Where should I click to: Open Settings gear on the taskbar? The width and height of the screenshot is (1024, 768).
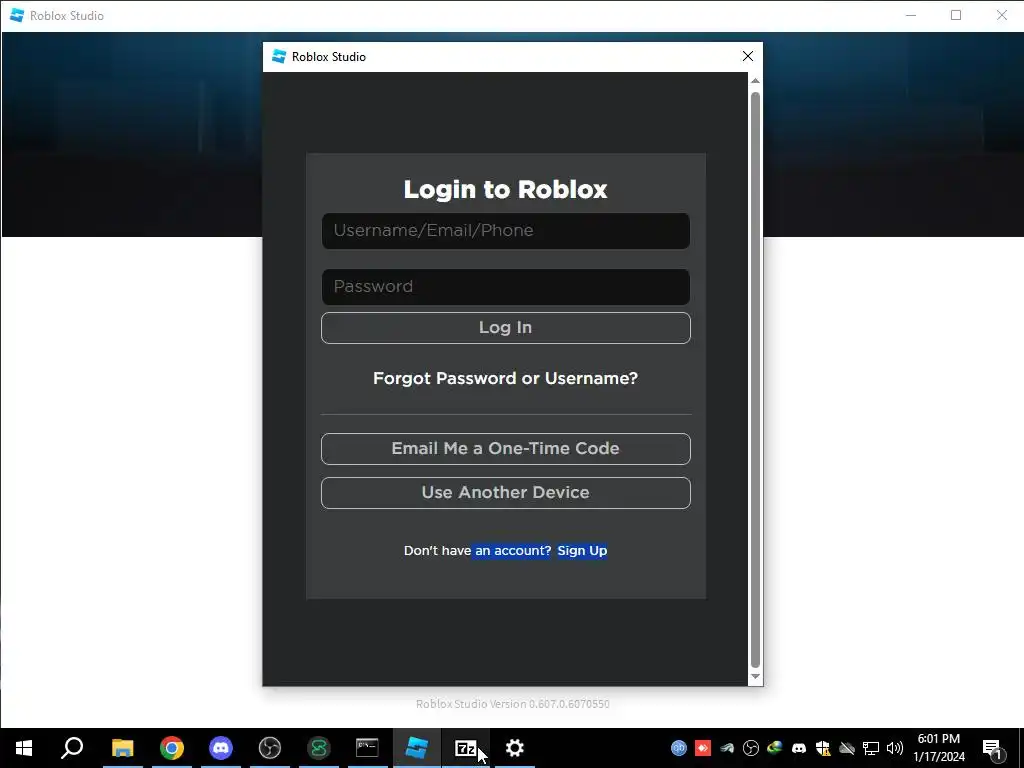[x=515, y=748]
